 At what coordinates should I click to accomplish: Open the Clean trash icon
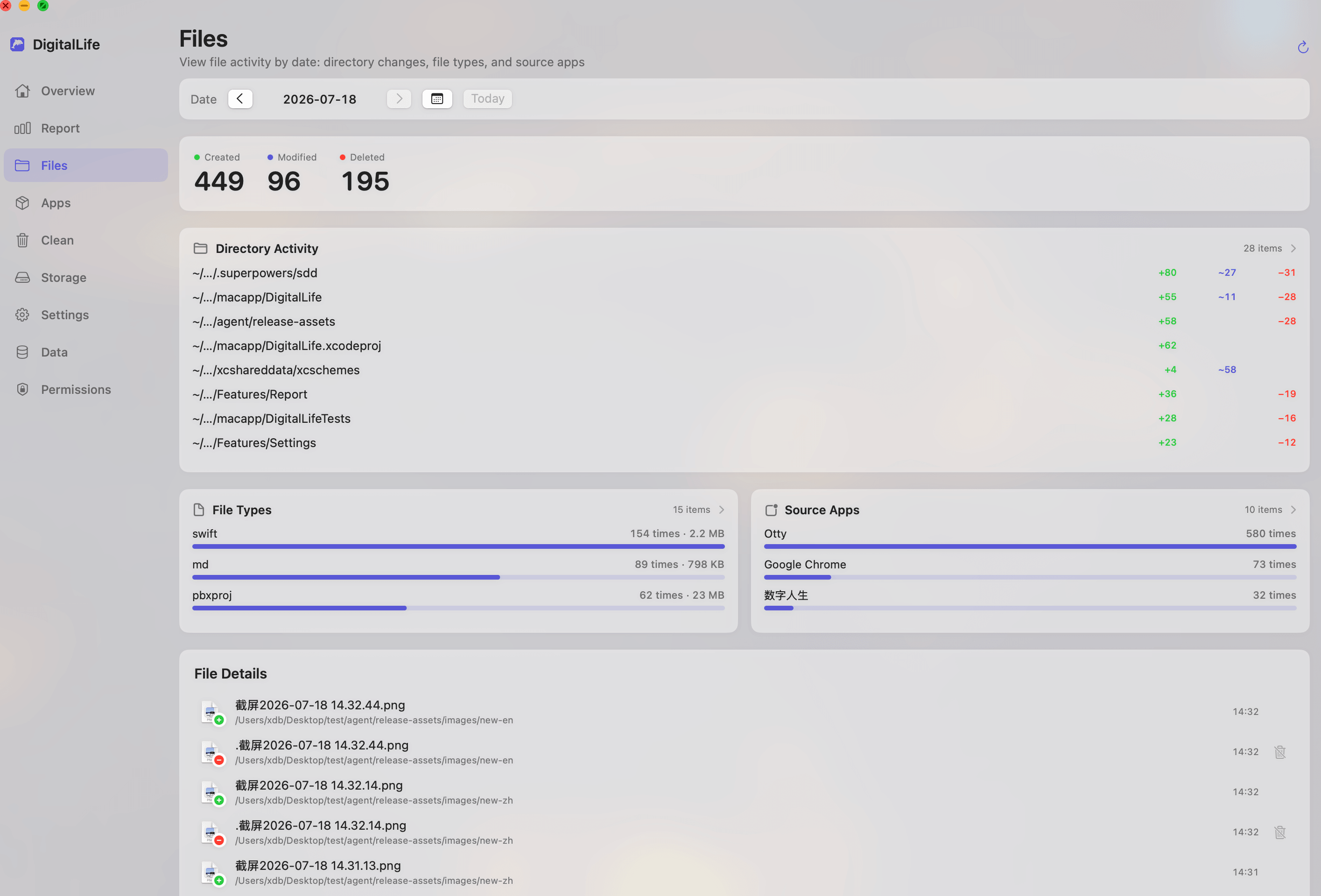[22, 240]
